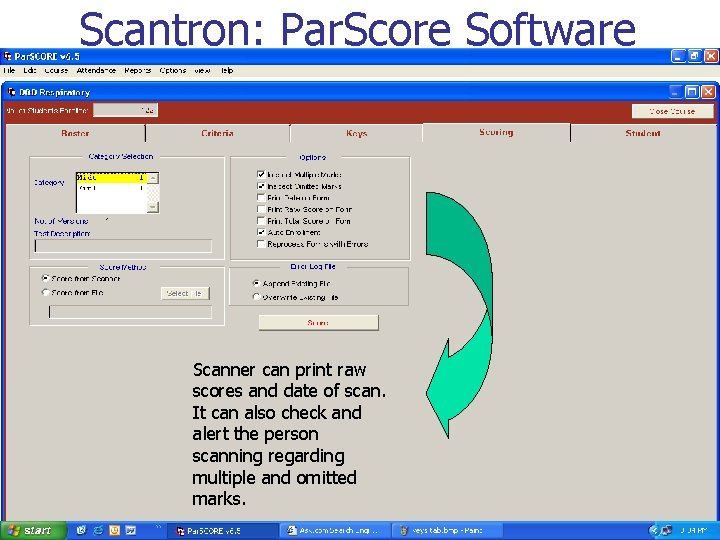Maximize the course child window
This screenshot has width=720, height=540.
pyautogui.click(x=692, y=92)
